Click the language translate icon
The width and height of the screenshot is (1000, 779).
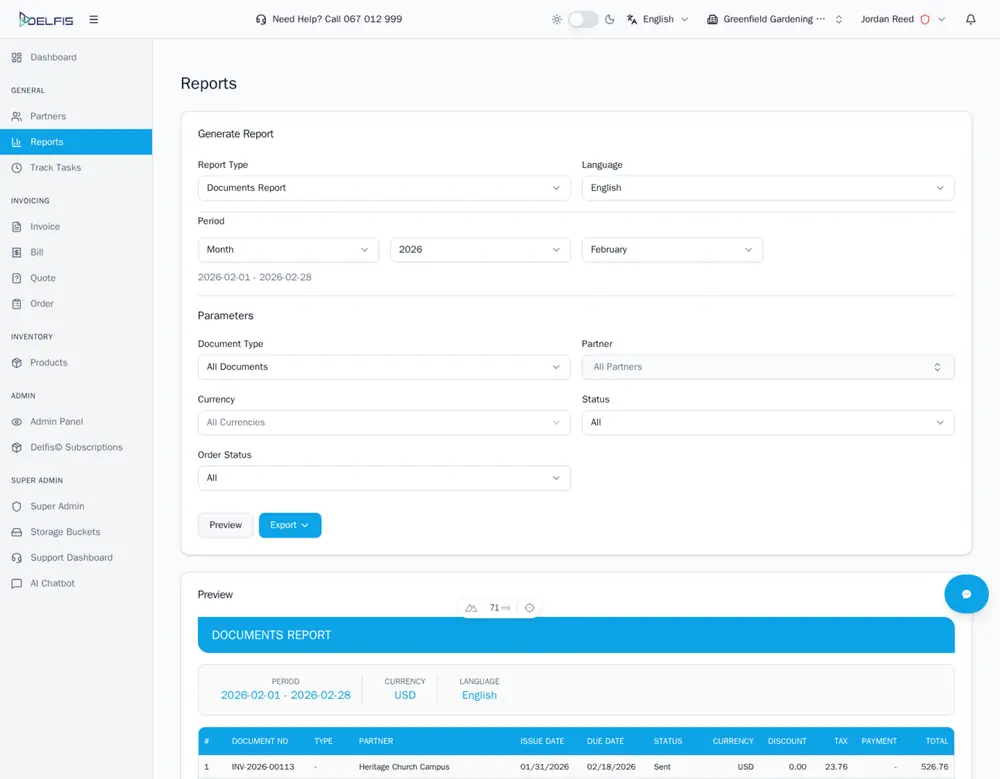[x=632, y=19]
